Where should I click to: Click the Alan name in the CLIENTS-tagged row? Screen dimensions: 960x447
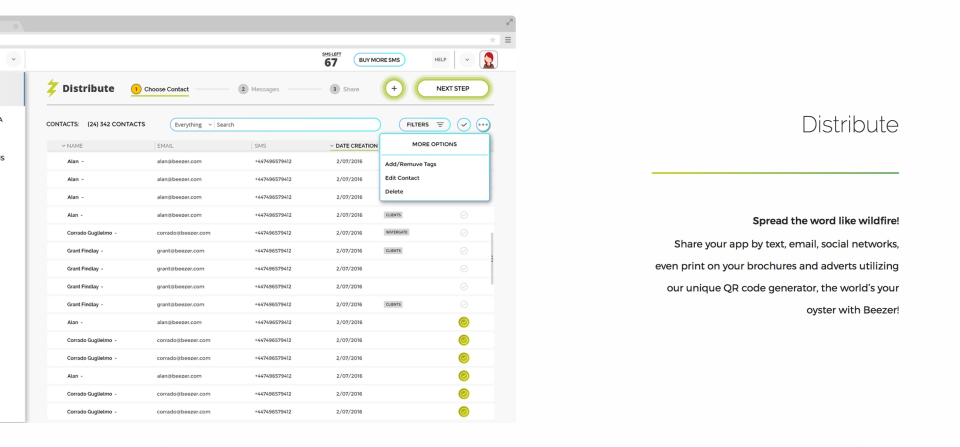pyautogui.click(x=73, y=215)
